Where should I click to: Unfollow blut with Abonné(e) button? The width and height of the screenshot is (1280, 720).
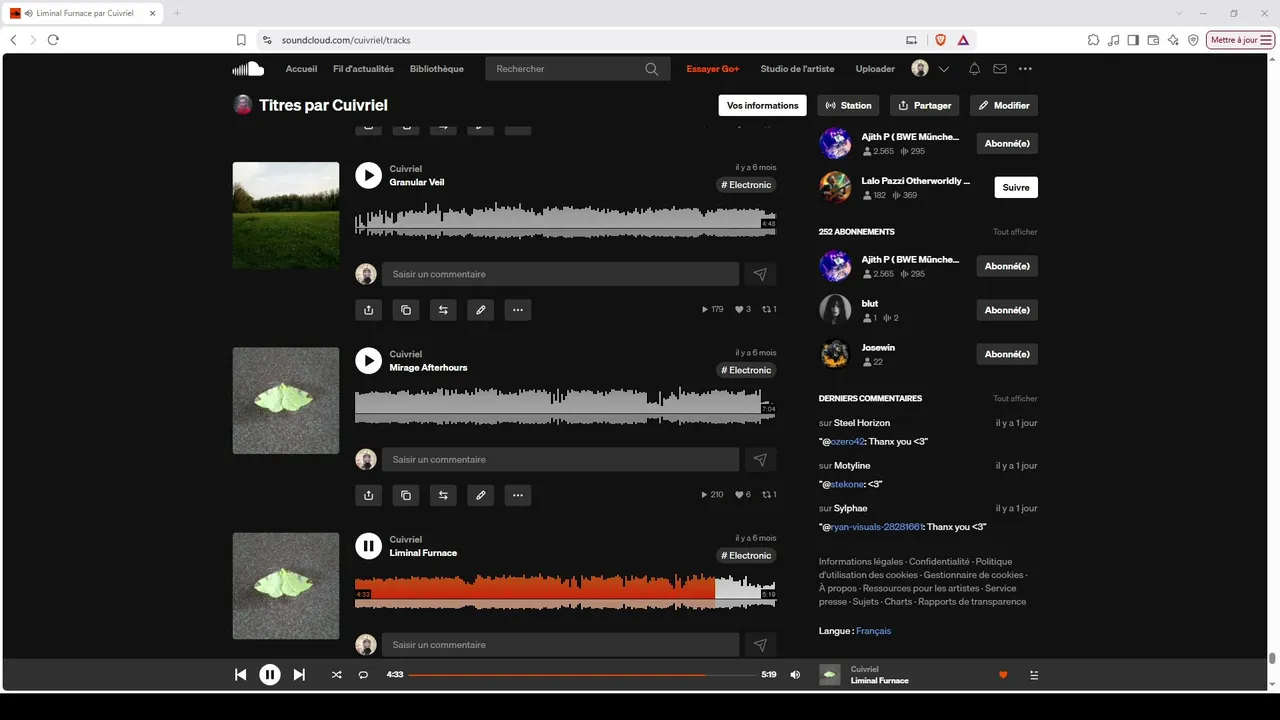[x=1007, y=310]
